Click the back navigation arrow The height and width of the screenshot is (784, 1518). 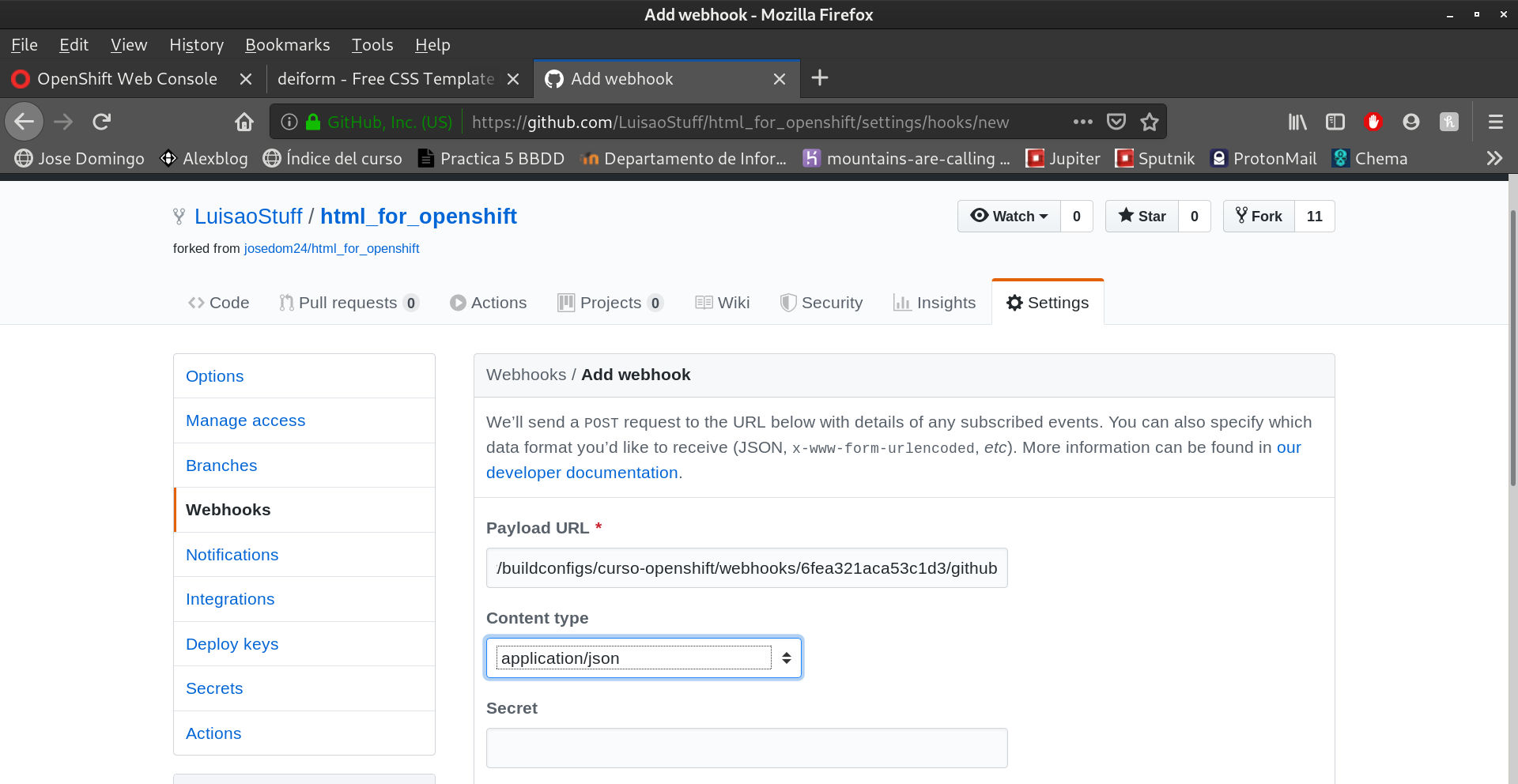click(25, 122)
